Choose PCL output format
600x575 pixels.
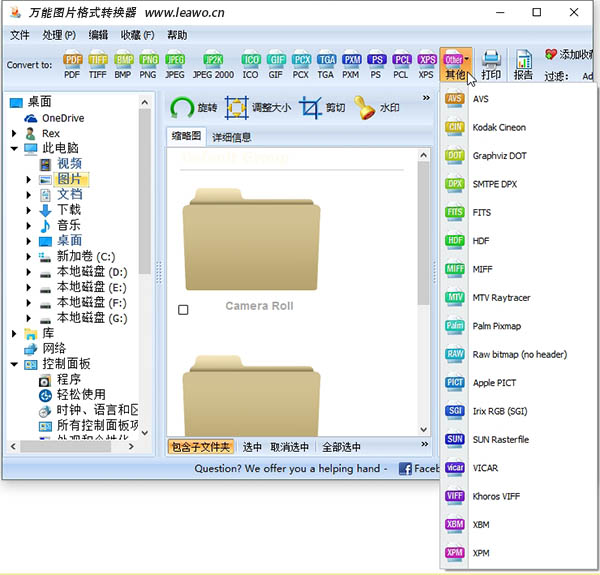pos(401,64)
